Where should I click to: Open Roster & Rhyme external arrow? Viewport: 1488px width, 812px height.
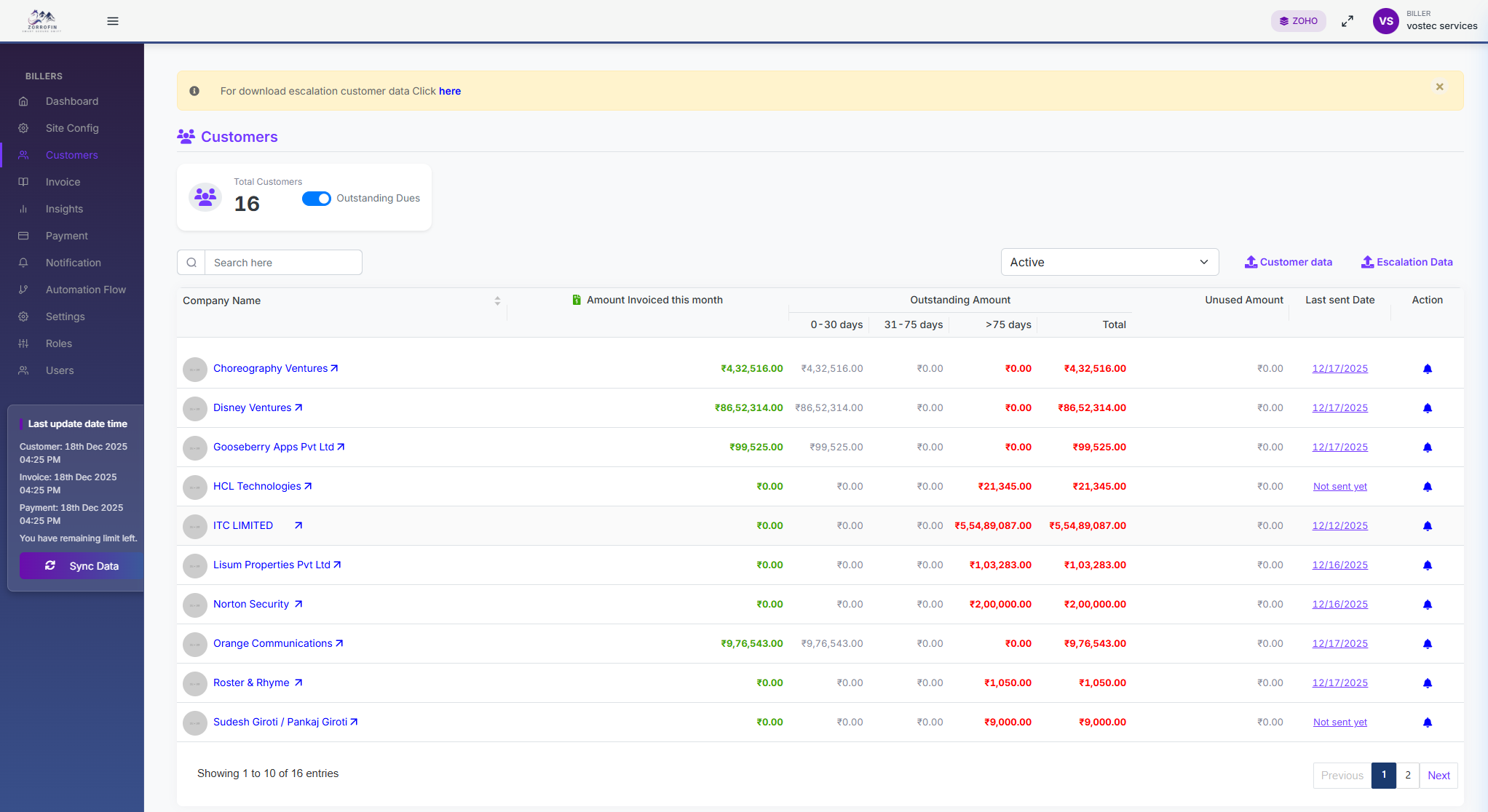(x=298, y=682)
